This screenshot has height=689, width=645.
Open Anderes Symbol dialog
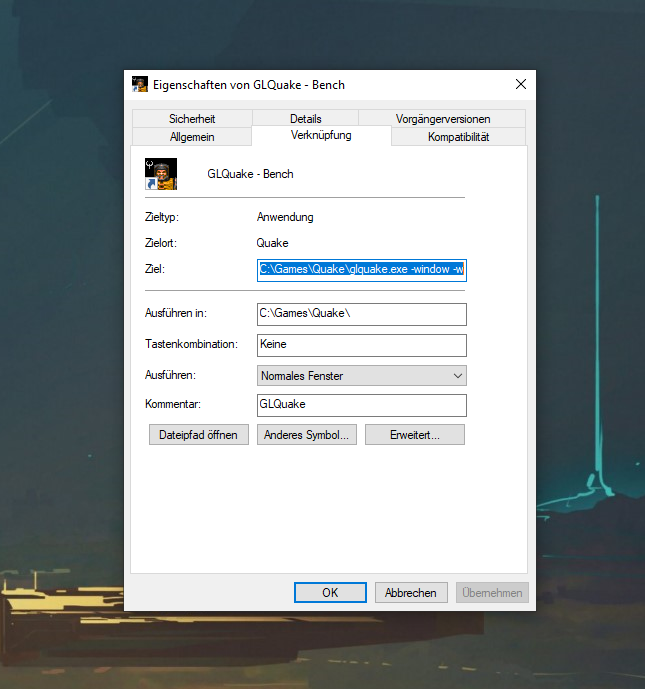click(307, 435)
